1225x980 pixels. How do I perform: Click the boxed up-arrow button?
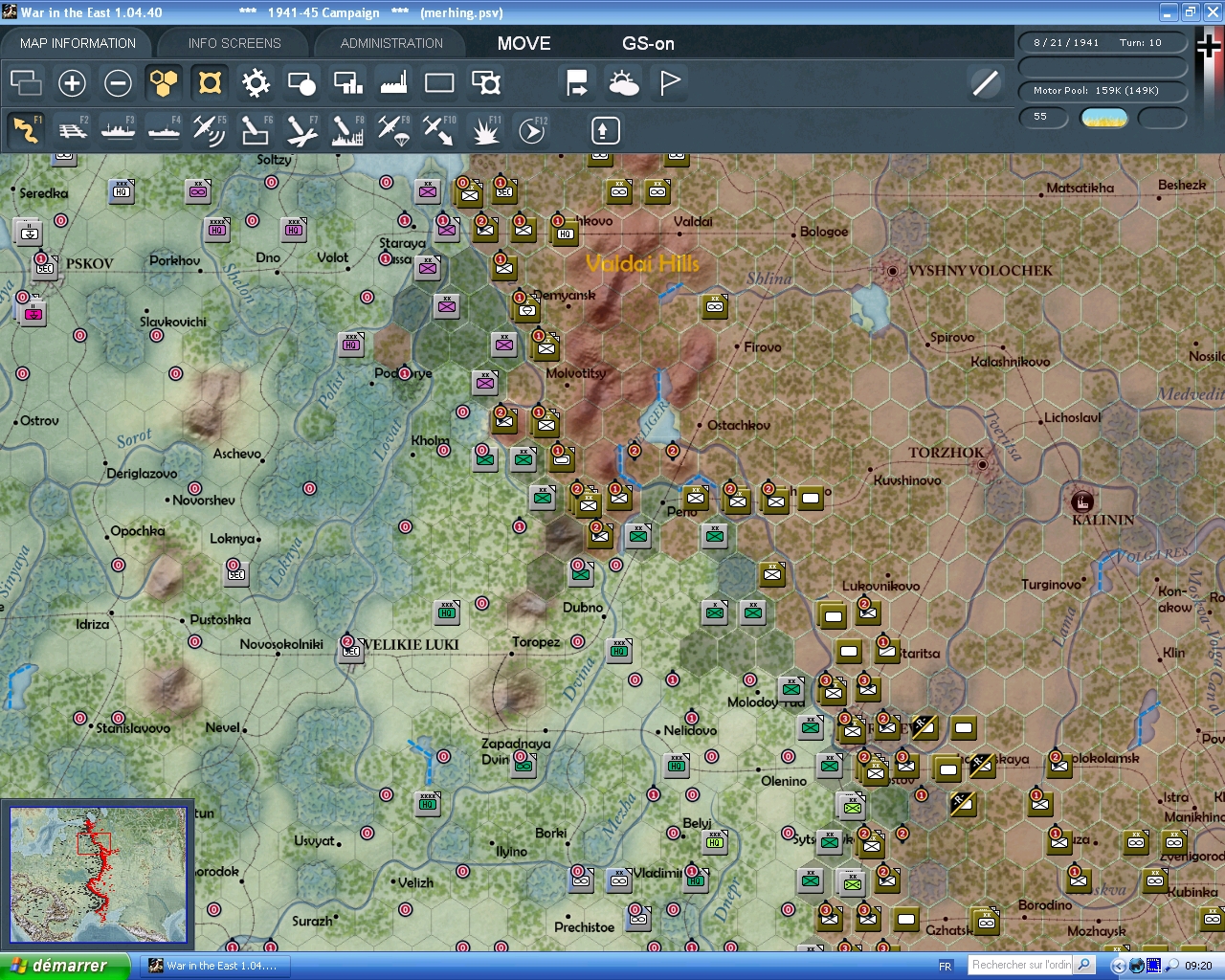coord(605,130)
